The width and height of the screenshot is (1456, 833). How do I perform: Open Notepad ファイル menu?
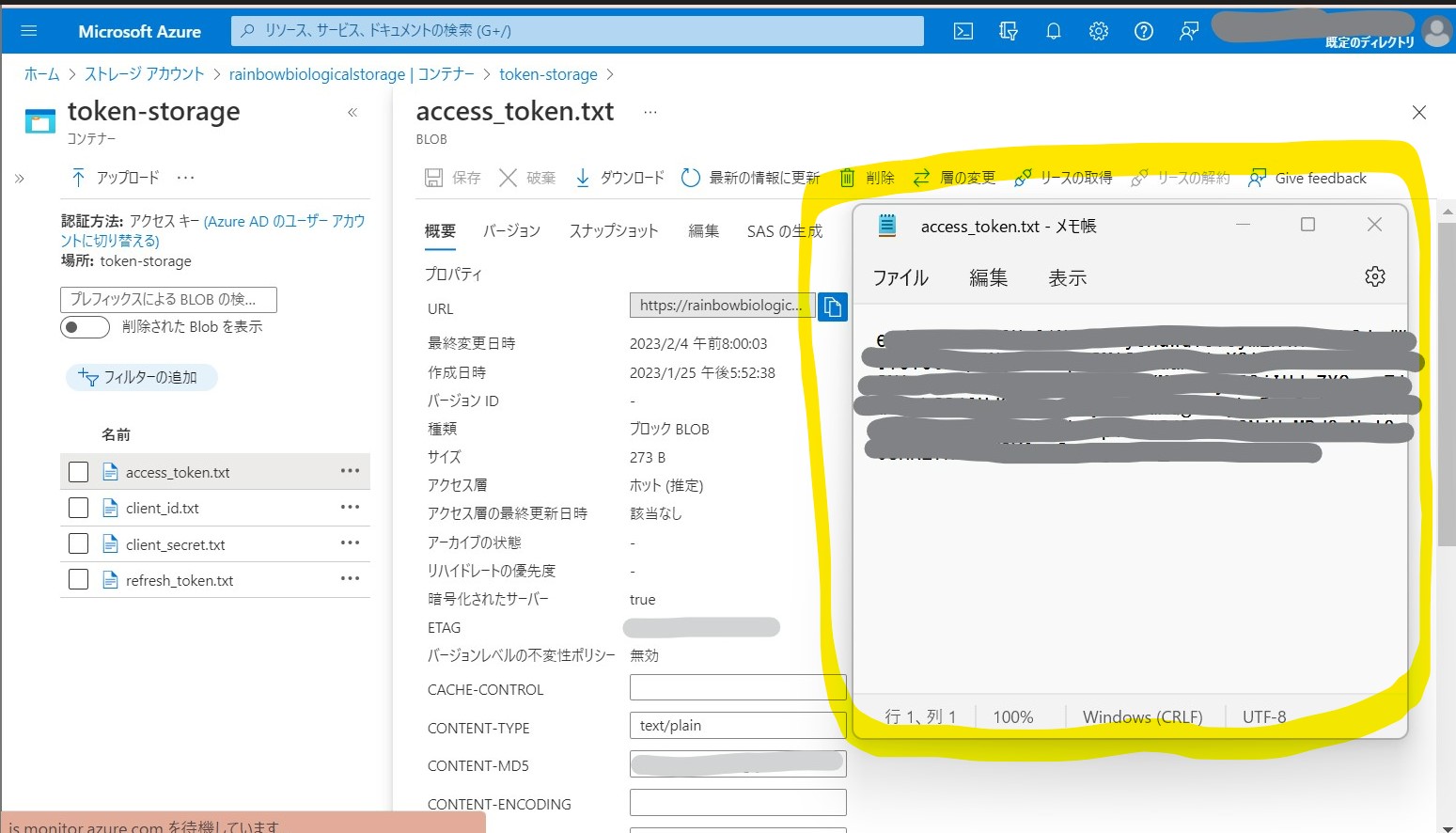[x=900, y=277]
